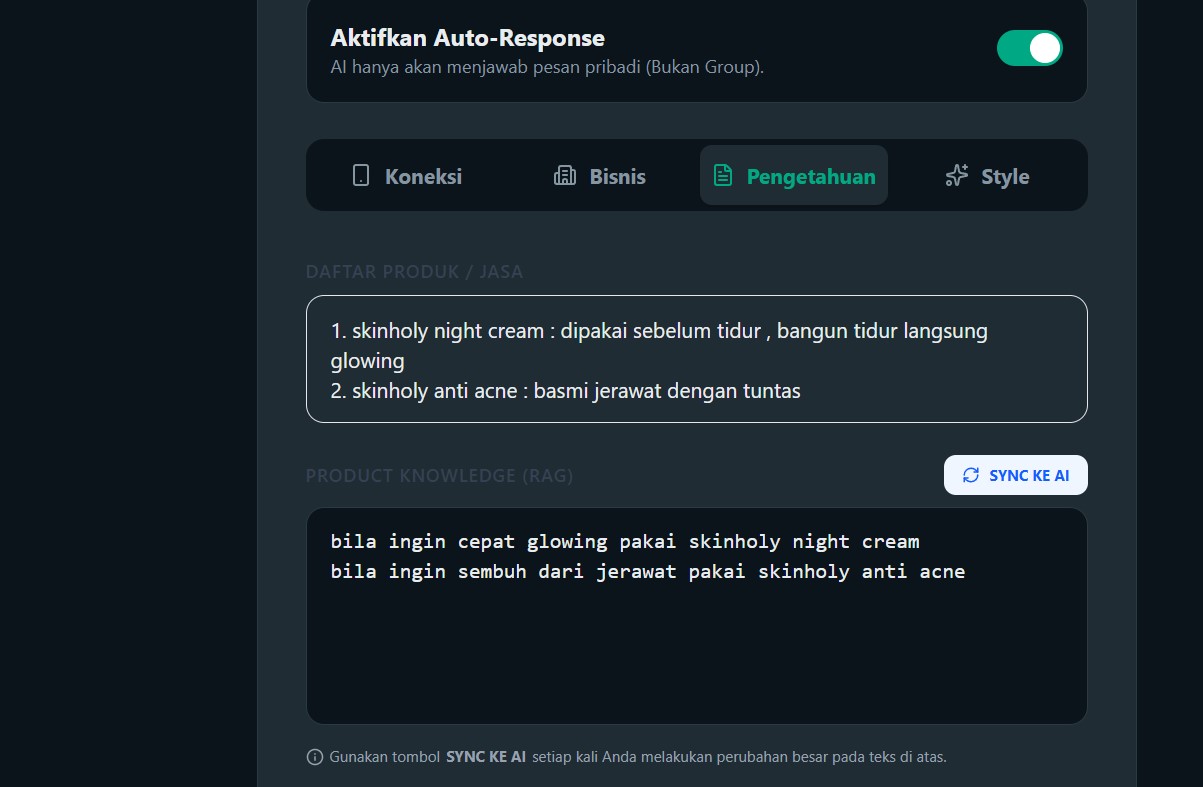The width and height of the screenshot is (1203, 787).
Task: Click the phone icon beside Koneksi
Action: click(361, 176)
